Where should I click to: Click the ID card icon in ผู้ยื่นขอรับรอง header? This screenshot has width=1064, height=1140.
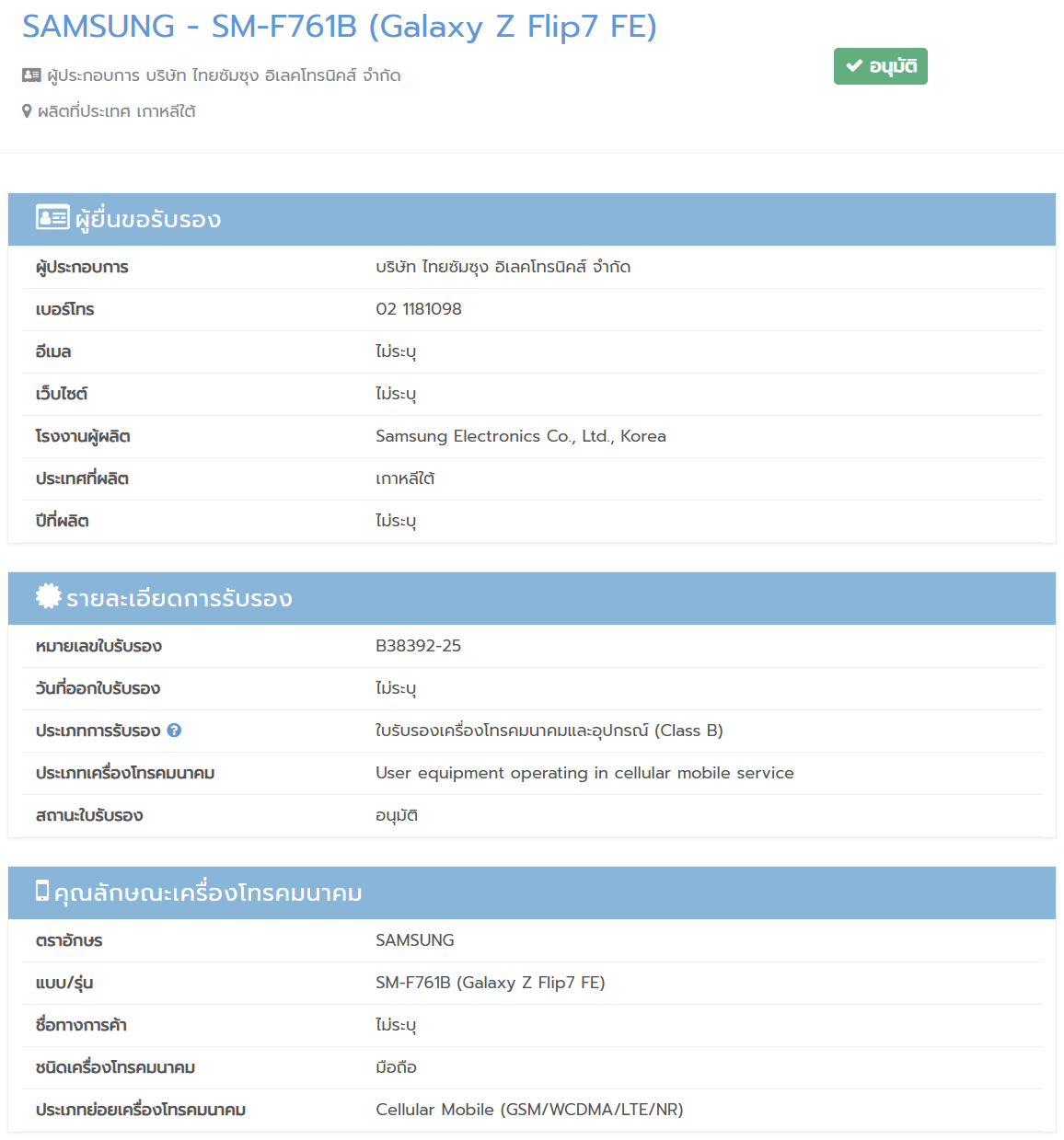(x=52, y=218)
